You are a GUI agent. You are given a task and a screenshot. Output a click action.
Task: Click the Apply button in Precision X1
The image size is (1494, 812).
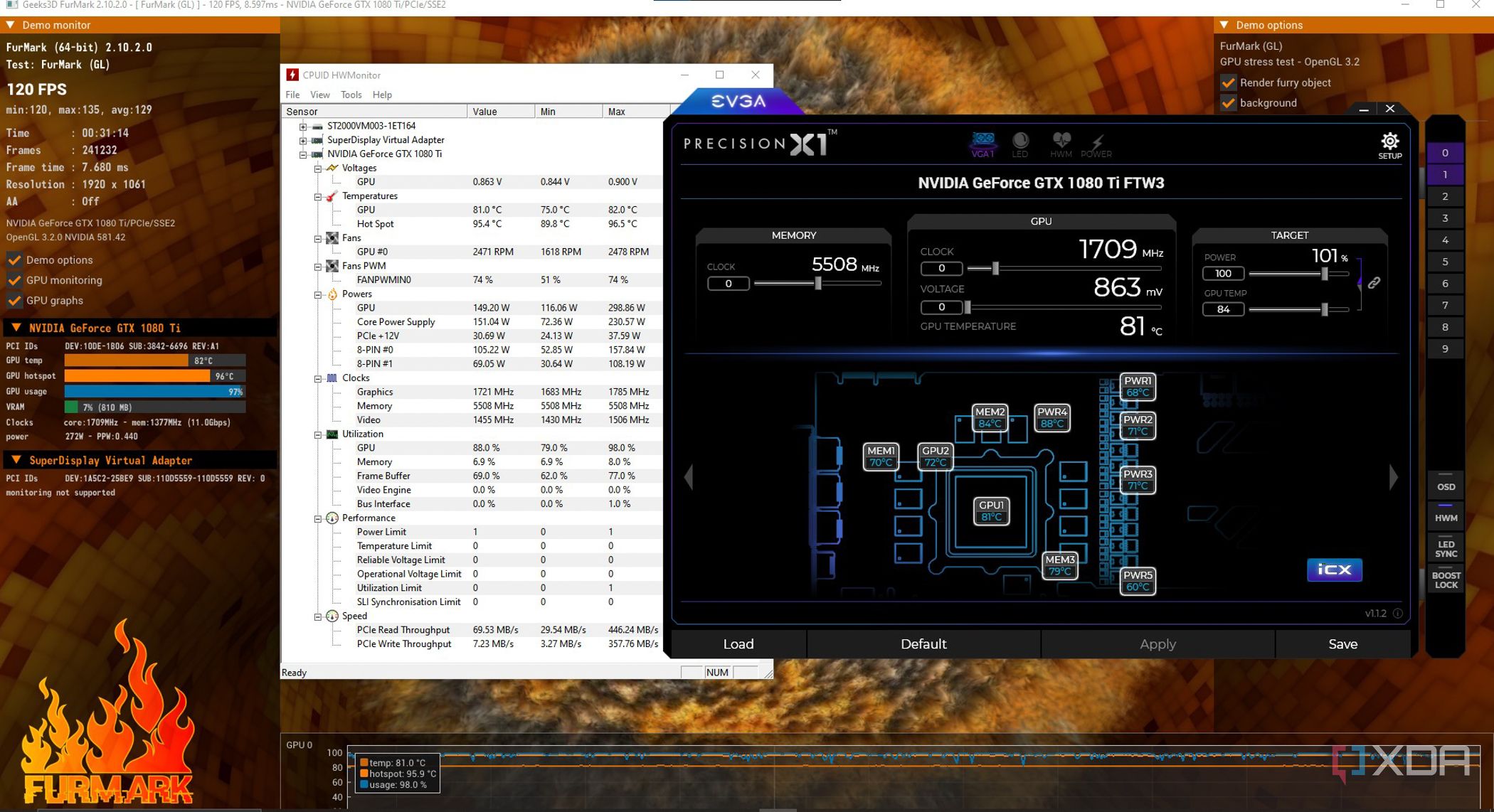[x=1157, y=644]
